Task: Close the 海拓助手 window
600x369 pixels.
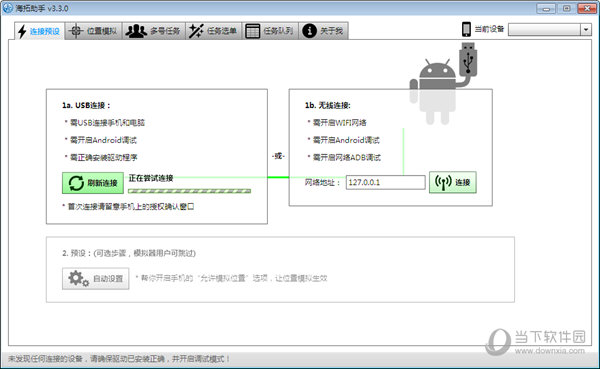Action: point(587,8)
